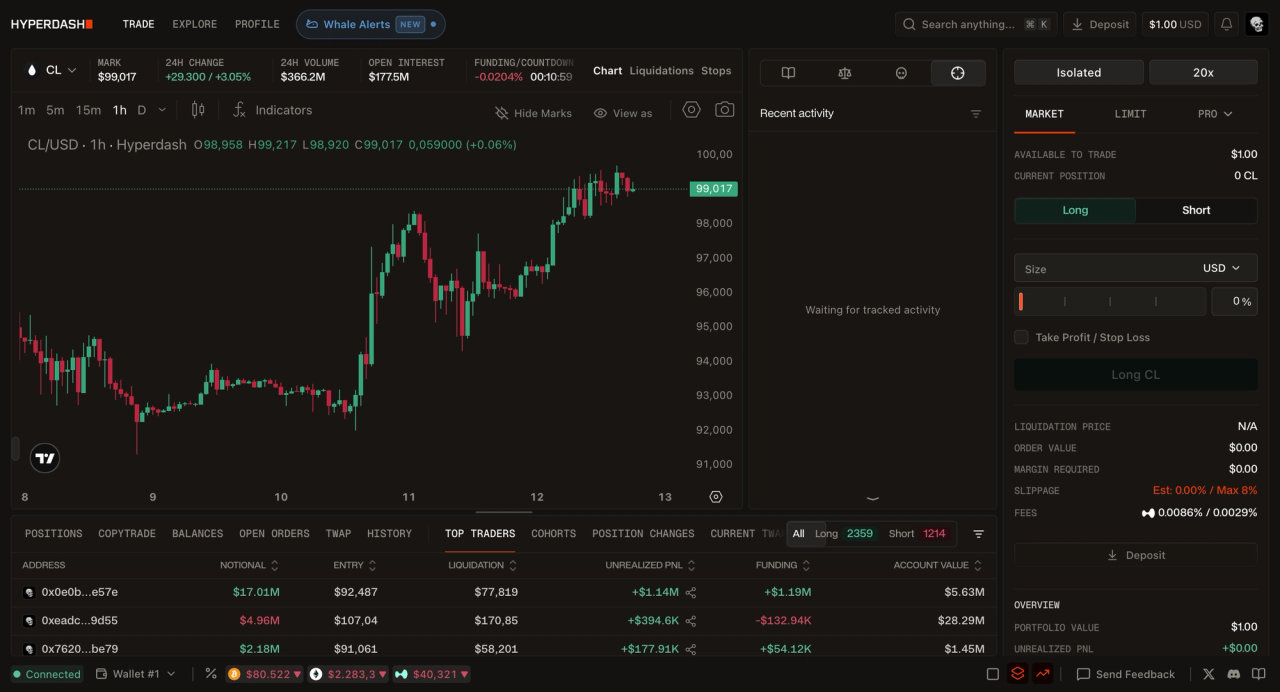
Task: Click Whale Alerts NEW button
Action: (371, 24)
